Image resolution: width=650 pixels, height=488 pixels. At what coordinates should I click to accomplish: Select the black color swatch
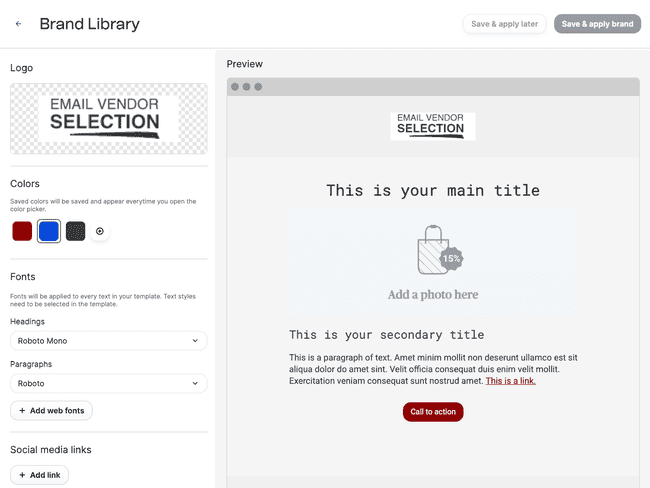(x=75, y=231)
